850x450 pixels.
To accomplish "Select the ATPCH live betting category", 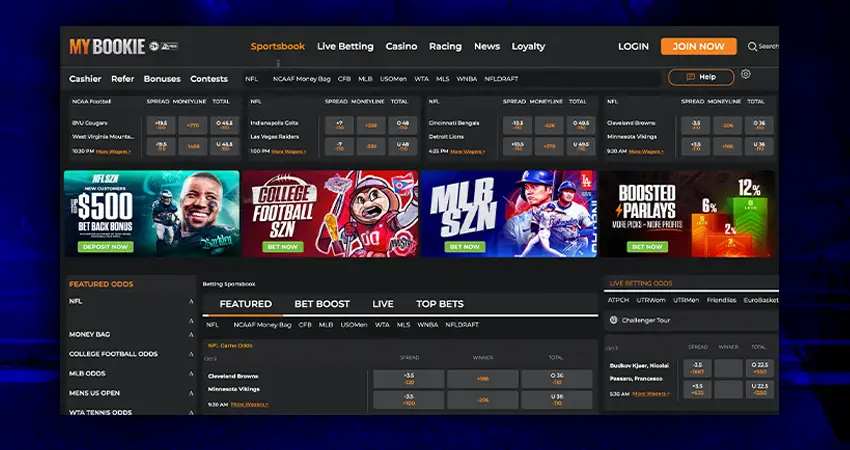I will 618,300.
